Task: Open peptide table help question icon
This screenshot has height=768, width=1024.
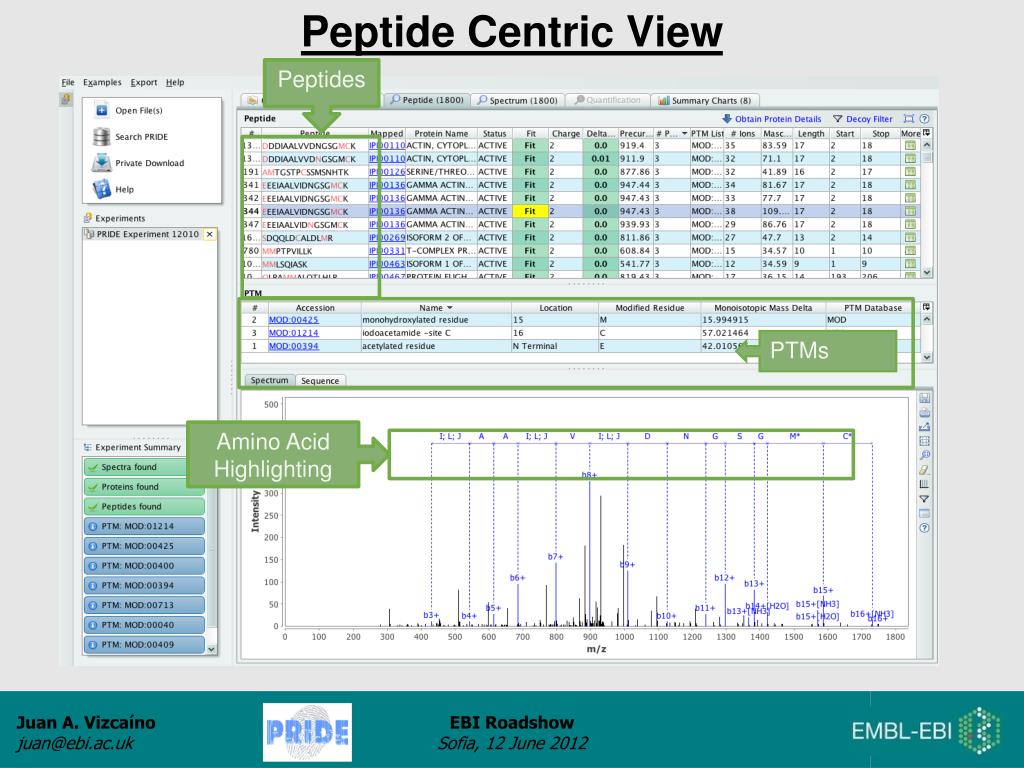Action: point(924,119)
